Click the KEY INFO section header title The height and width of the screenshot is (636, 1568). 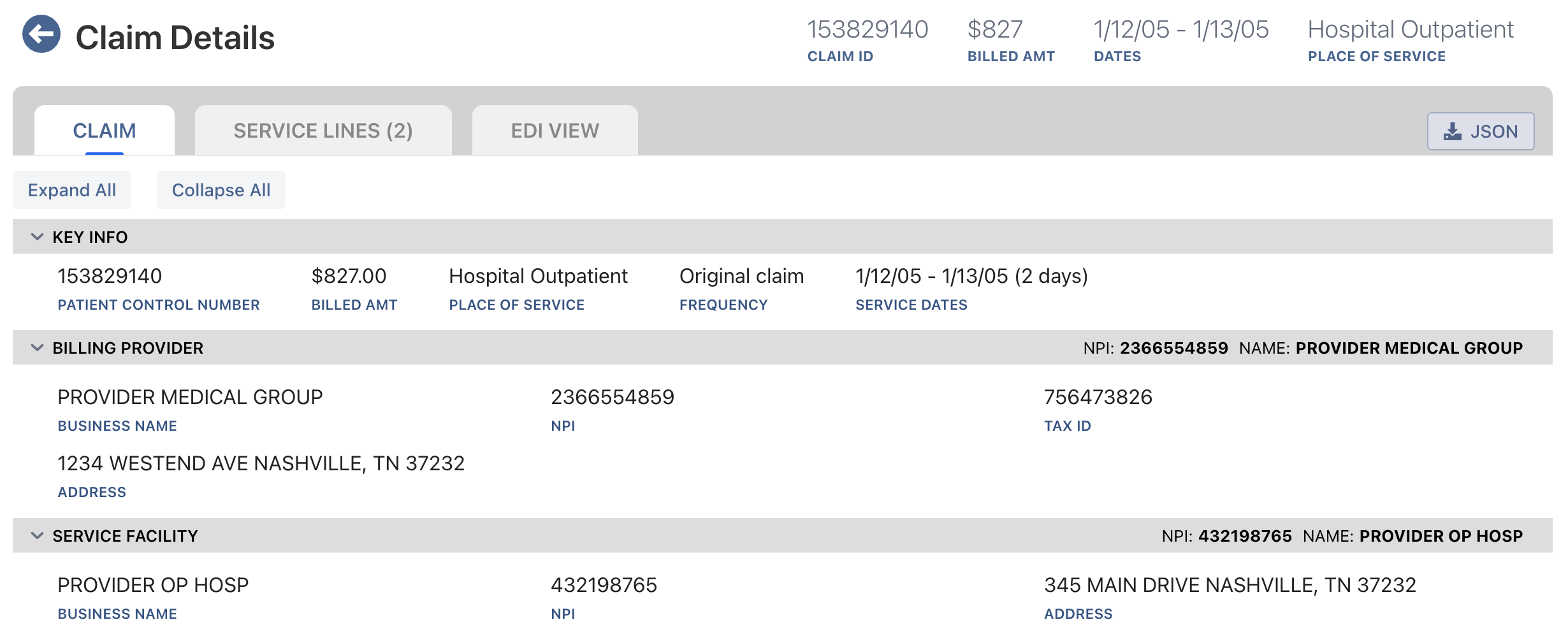coord(90,237)
